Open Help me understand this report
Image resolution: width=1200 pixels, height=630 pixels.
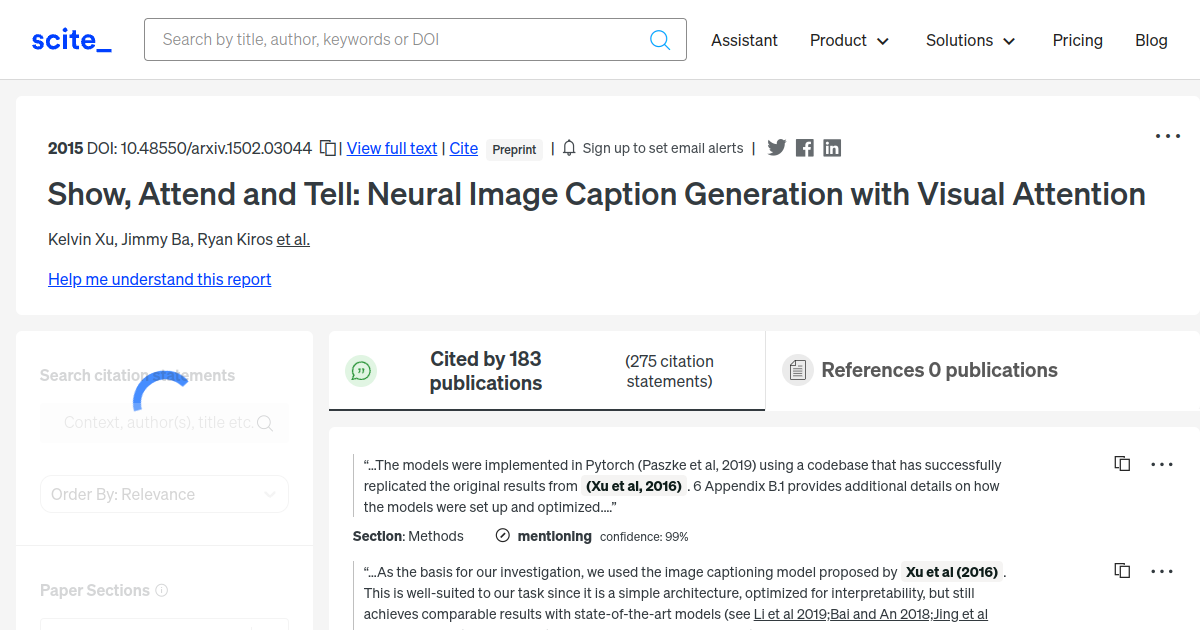(x=159, y=279)
